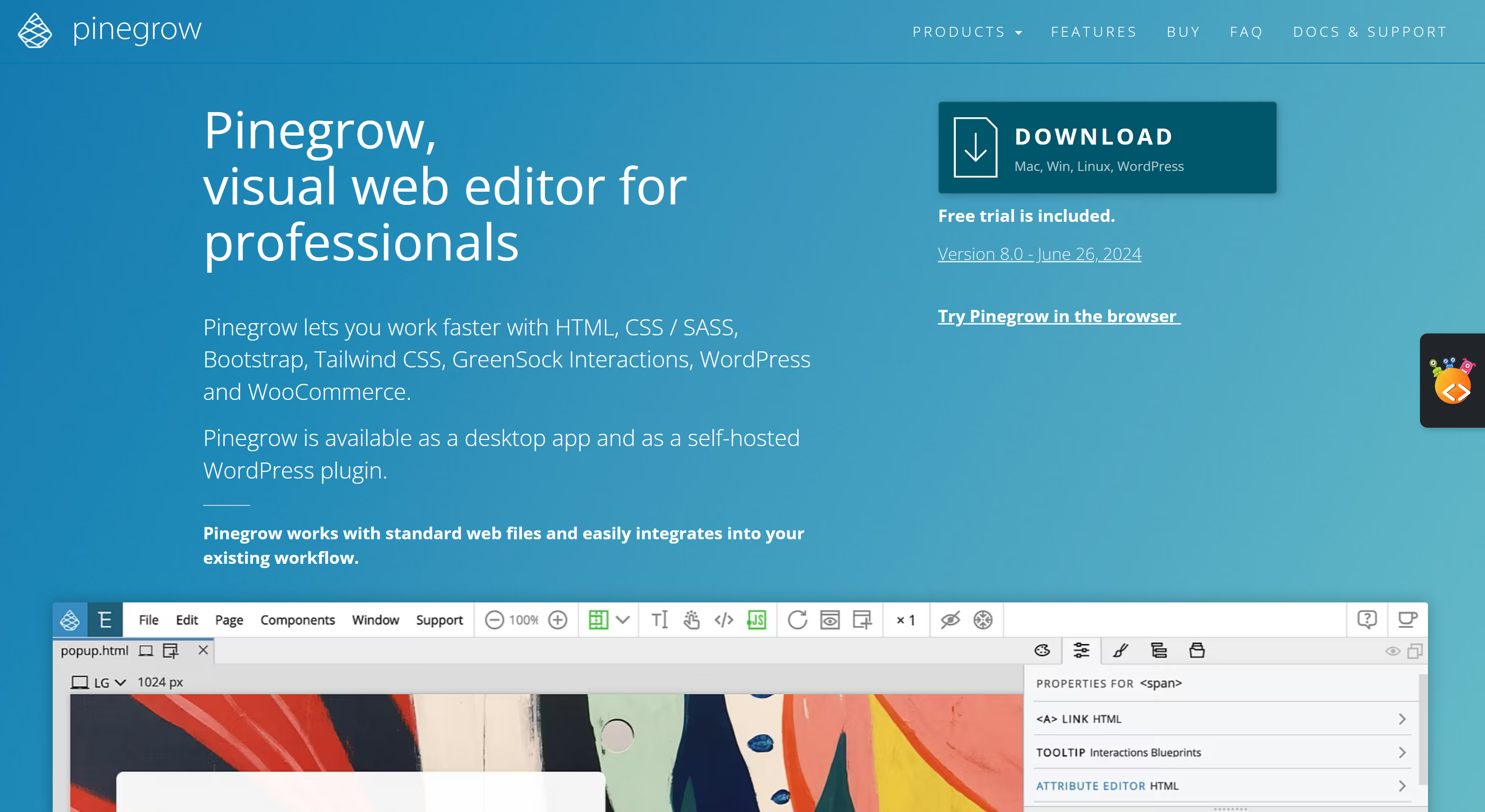1485x812 pixels.
Task: Zoom in with the plus circle icon
Action: [557, 620]
